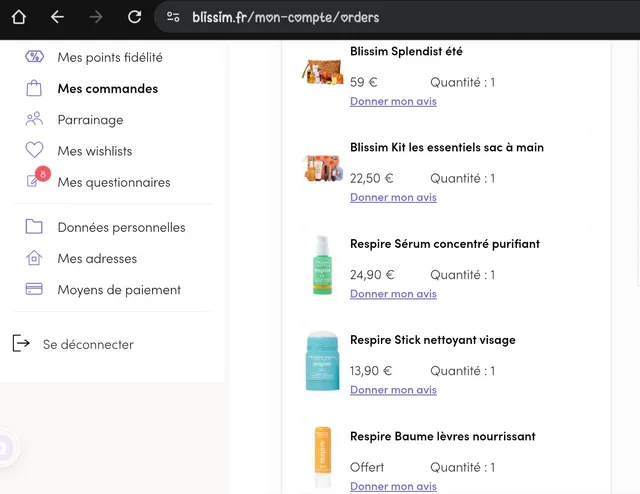Click the title Blissim Splendist été
The image size is (640, 494).
click(406, 51)
